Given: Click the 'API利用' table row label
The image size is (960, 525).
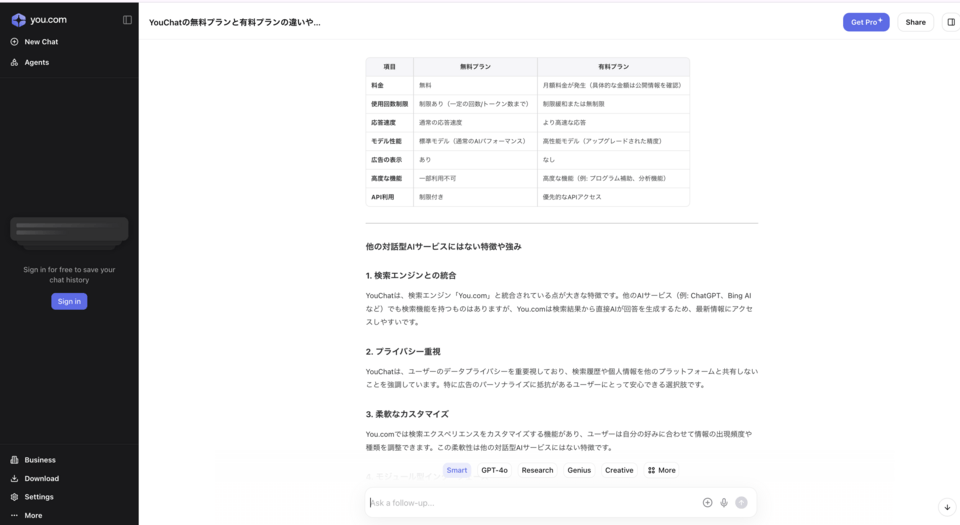Looking at the screenshot, I should click(383, 197).
